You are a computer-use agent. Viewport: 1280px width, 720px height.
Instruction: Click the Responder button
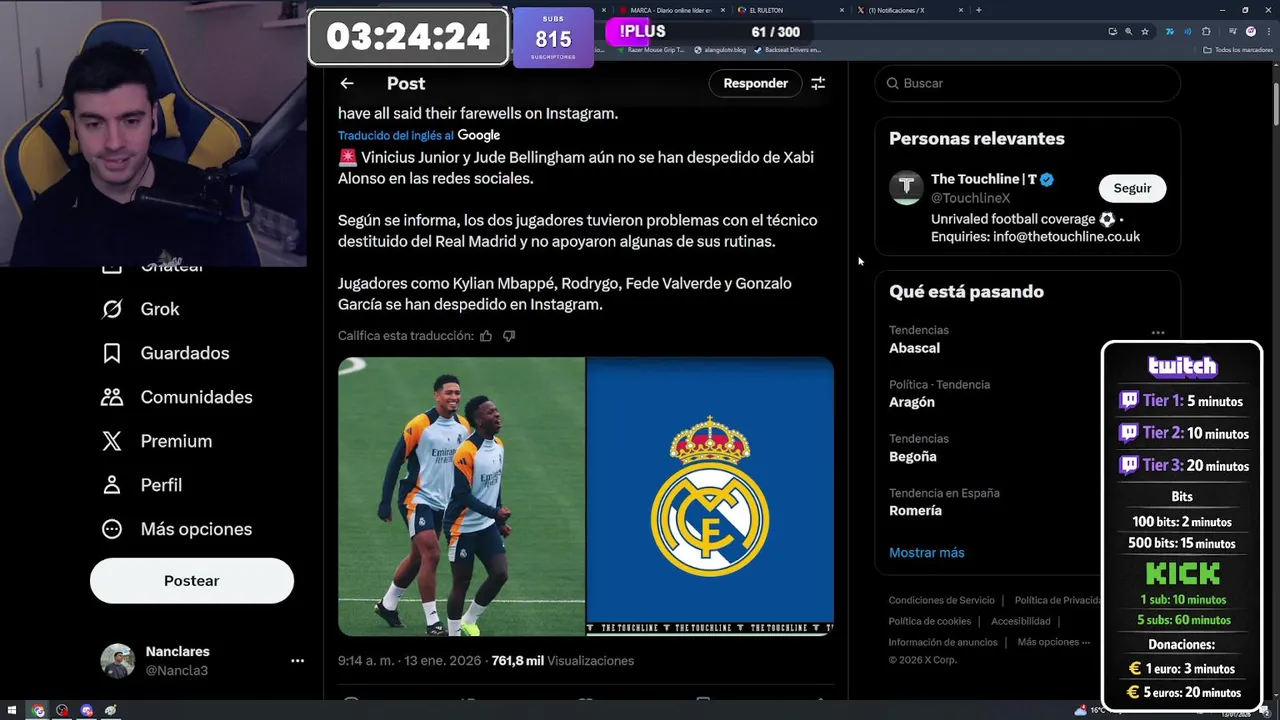coord(756,83)
